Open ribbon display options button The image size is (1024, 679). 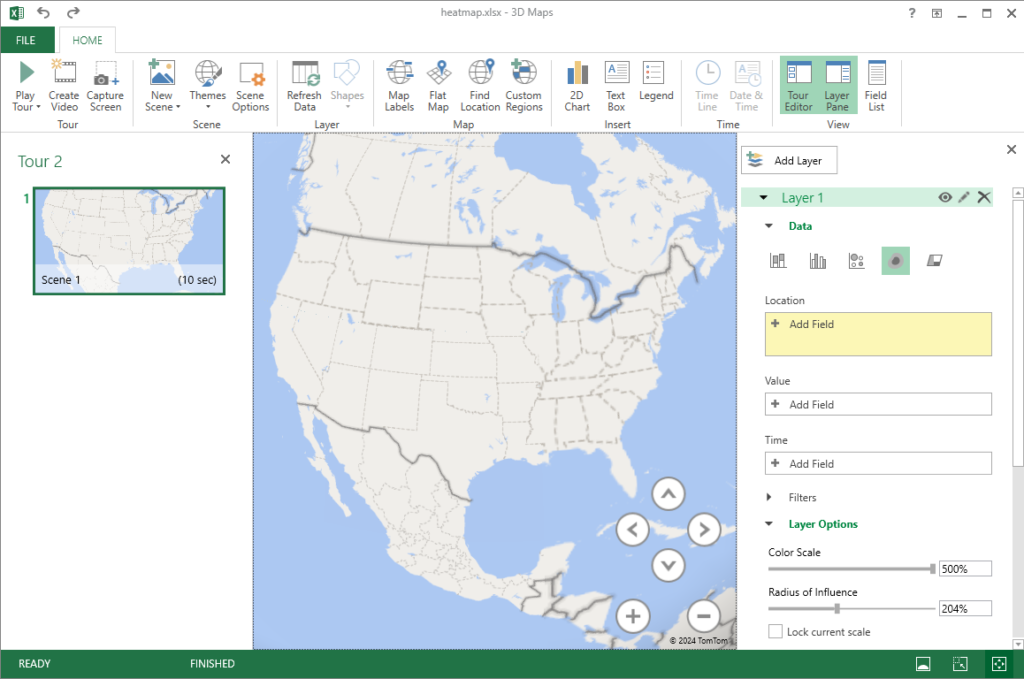pos(936,13)
